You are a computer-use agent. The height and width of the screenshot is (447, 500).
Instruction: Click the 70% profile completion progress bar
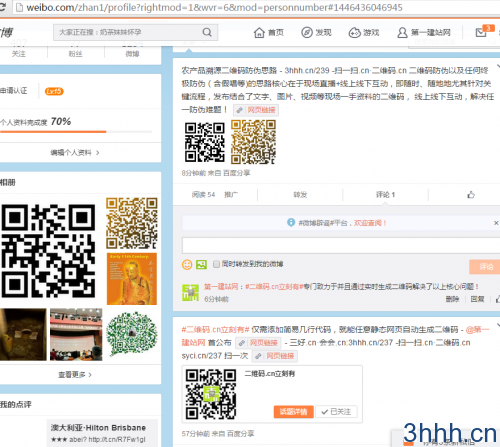(76, 132)
